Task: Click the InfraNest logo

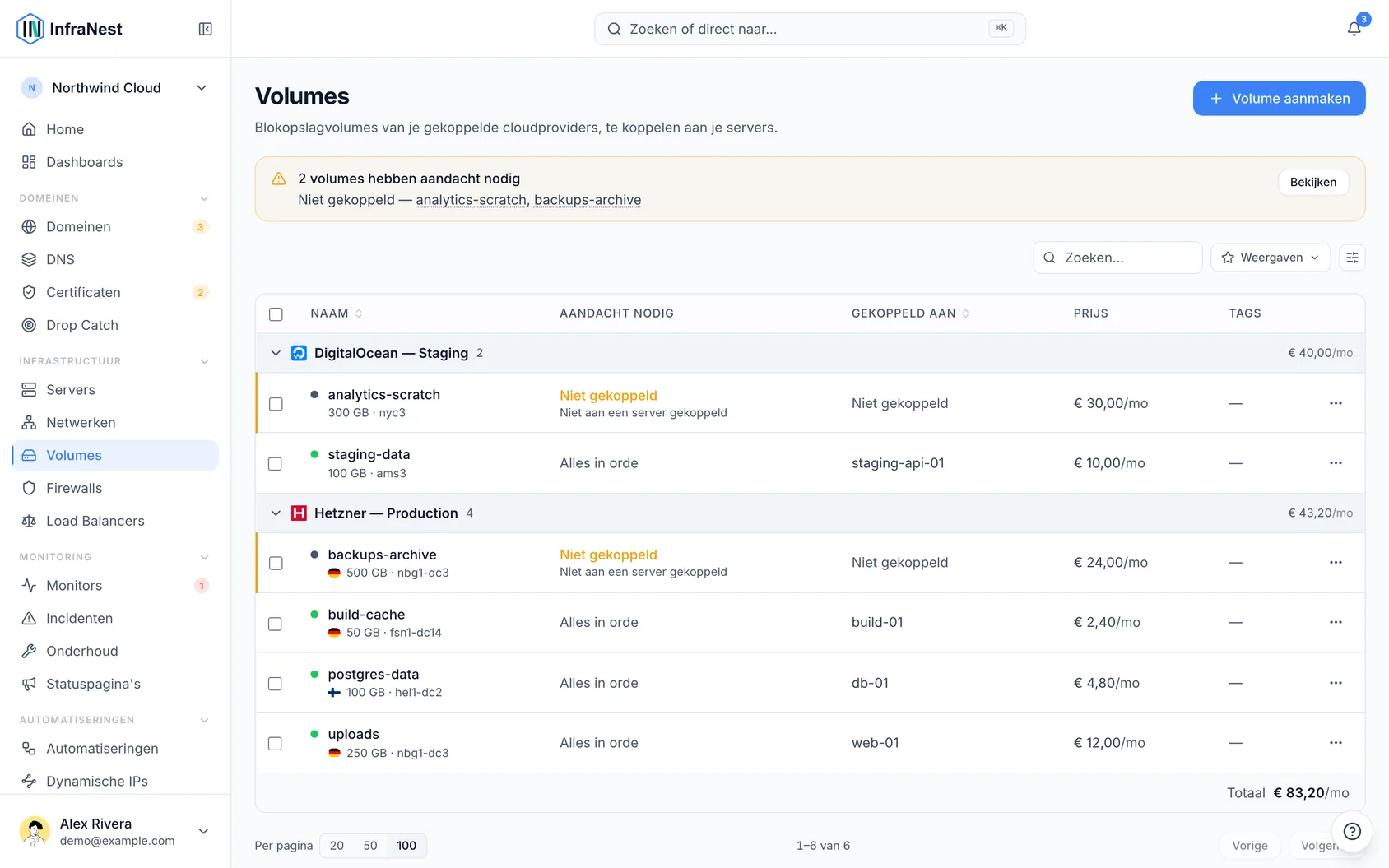Action: click(69, 29)
